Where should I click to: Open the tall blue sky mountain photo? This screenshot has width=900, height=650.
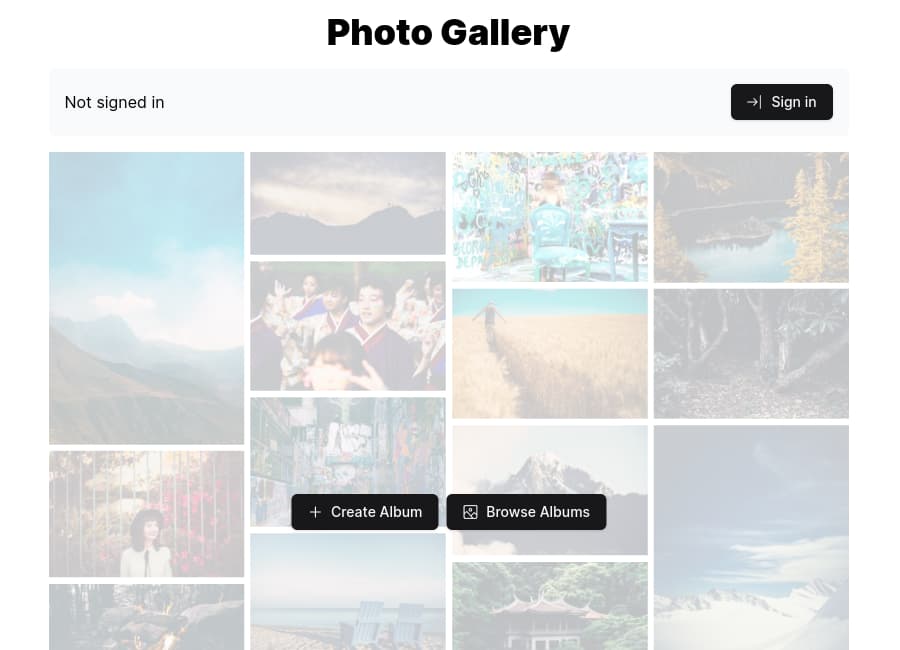146,298
